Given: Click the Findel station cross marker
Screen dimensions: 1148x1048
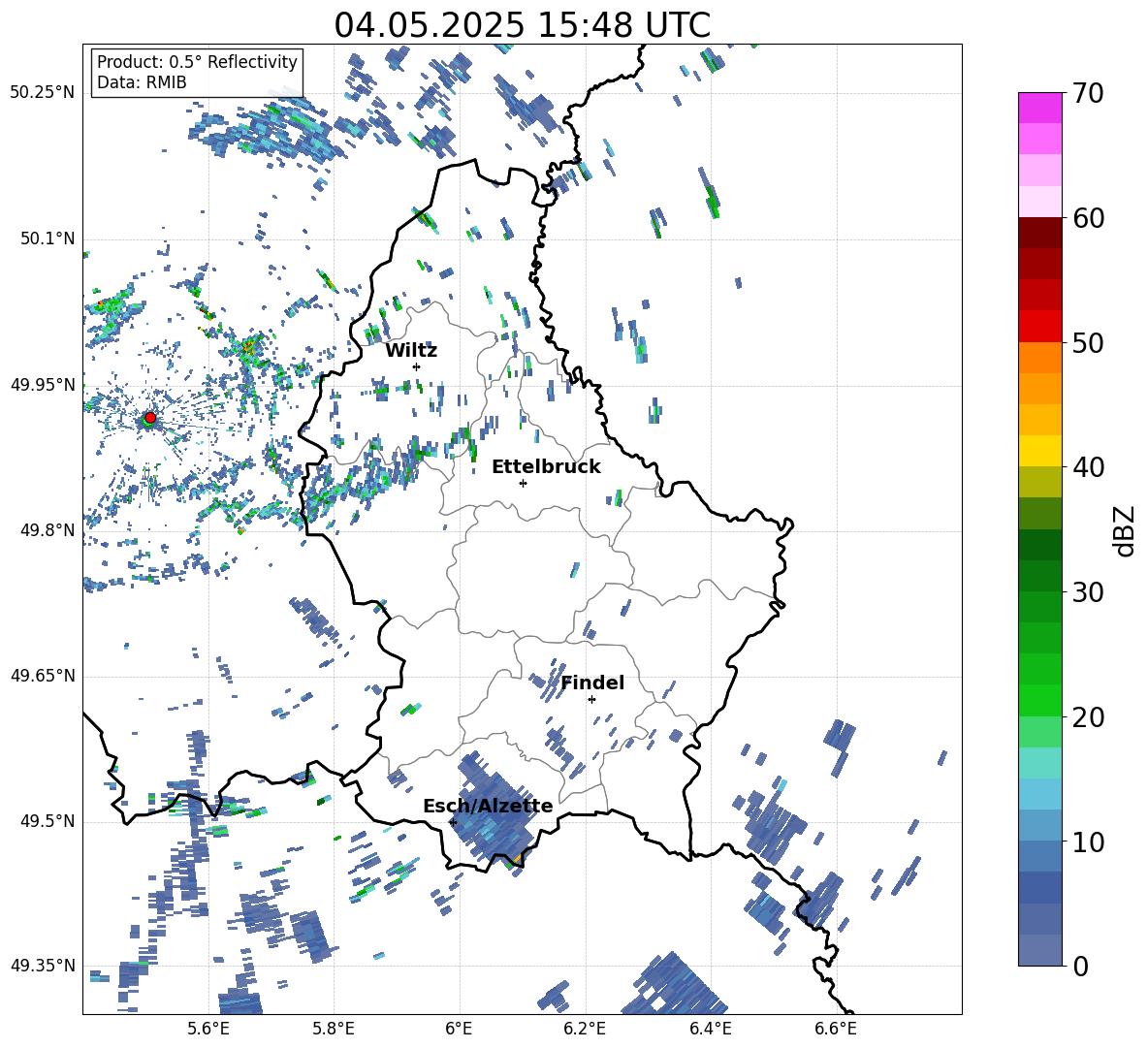Looking at the screenshot, I should pos(591,700).
